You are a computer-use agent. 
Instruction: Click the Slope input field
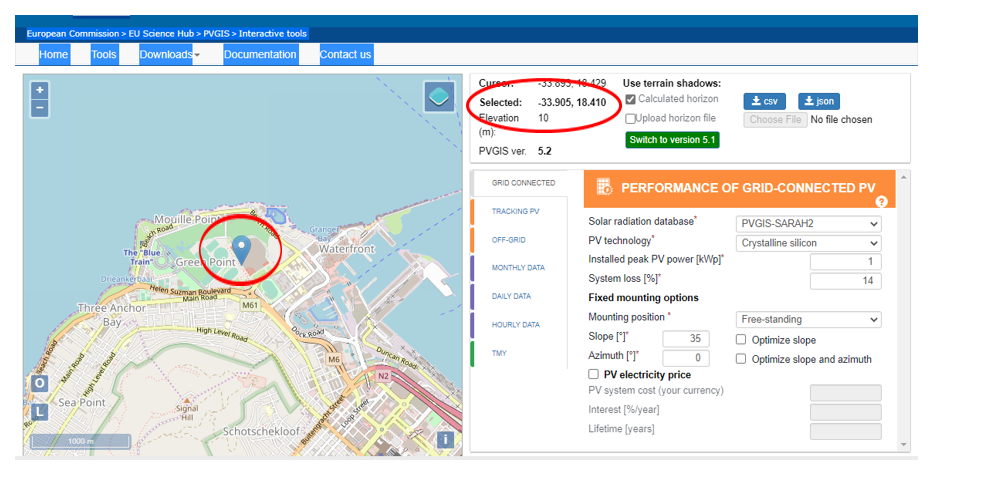pos(685,339)
